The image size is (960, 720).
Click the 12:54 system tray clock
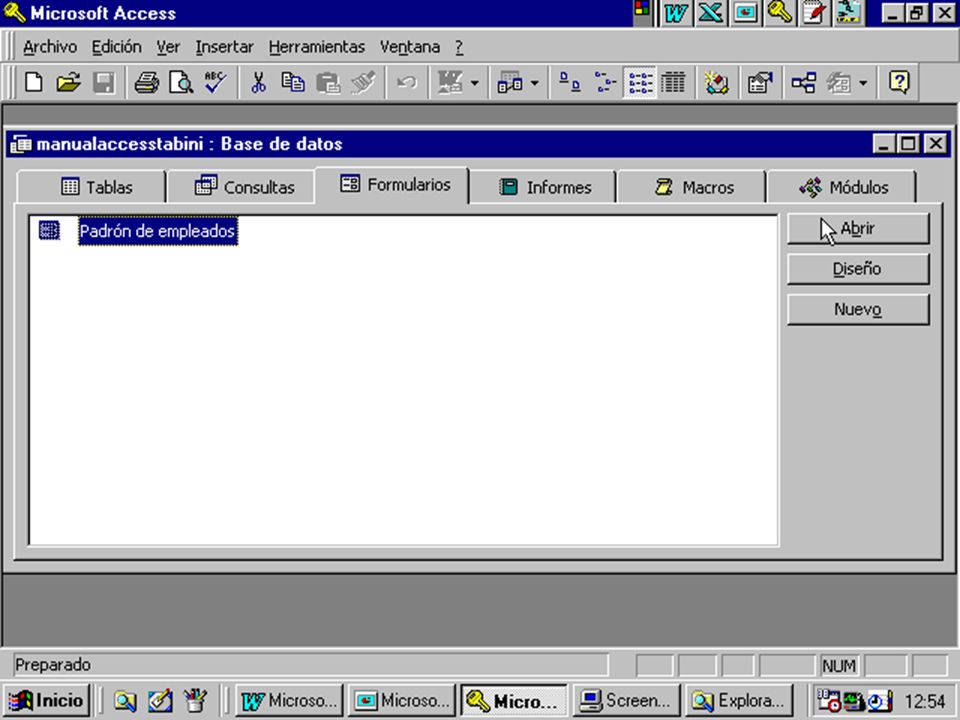pyautogui.click(x=925, y=701)
